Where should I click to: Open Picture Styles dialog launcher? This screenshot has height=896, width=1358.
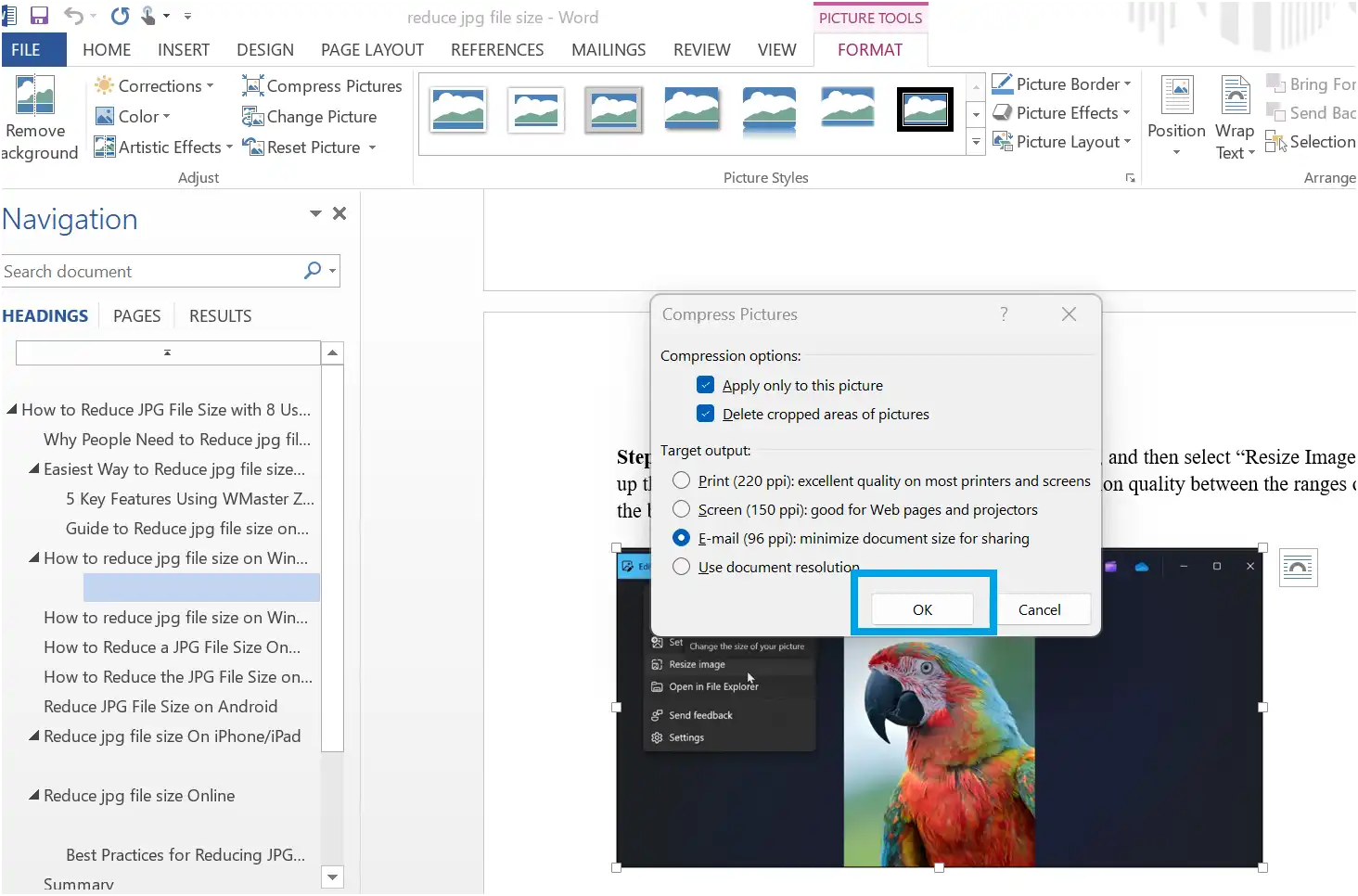[1130, 178]
